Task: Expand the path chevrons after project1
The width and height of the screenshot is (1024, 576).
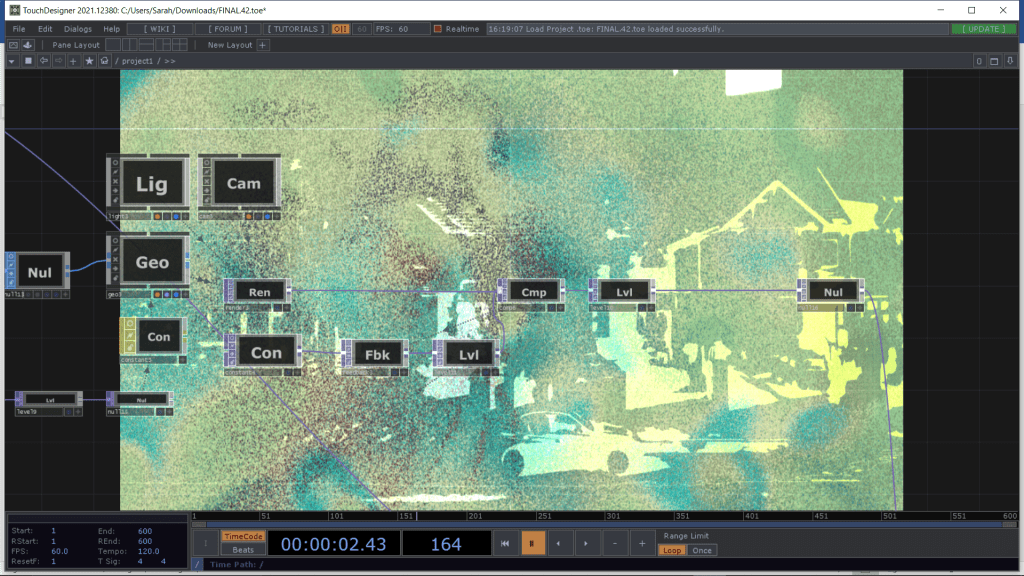Action: (170, 61)
